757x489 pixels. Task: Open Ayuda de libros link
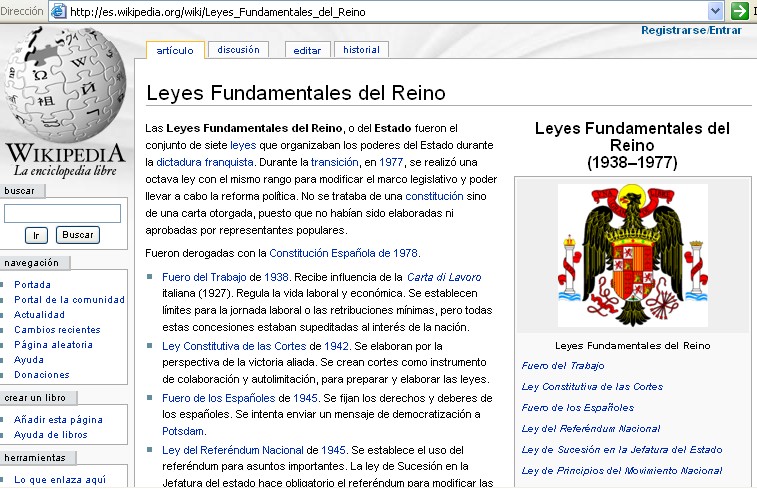51,434
